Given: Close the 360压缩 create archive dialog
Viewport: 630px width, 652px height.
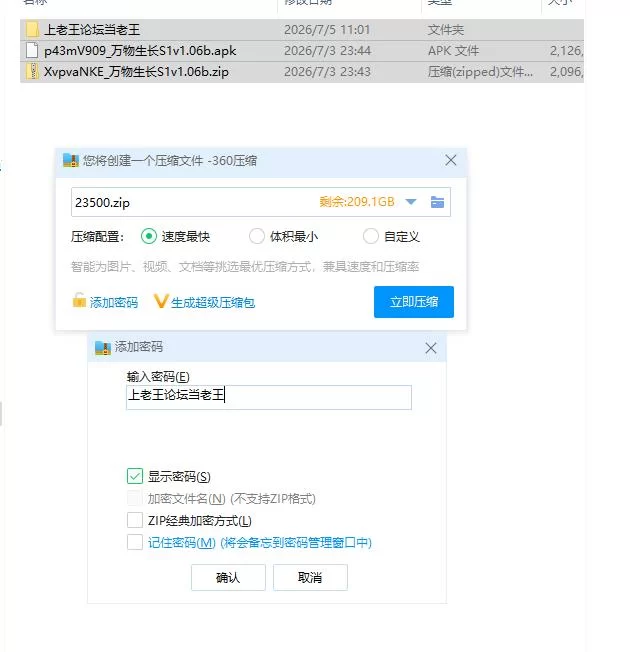Looking at the screenshot, I should click(x=451, y=160).
